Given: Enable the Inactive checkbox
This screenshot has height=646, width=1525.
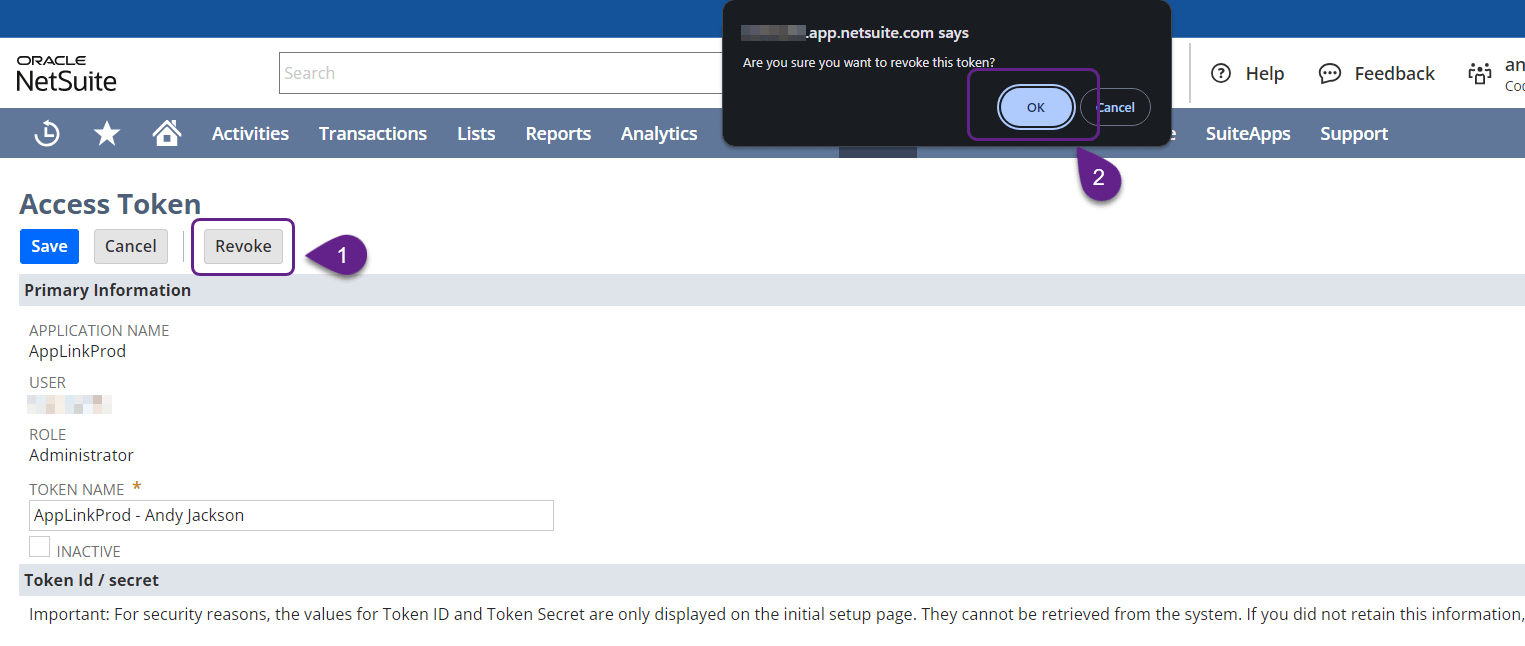Looking at the screenshot, I should pos(39,546).
